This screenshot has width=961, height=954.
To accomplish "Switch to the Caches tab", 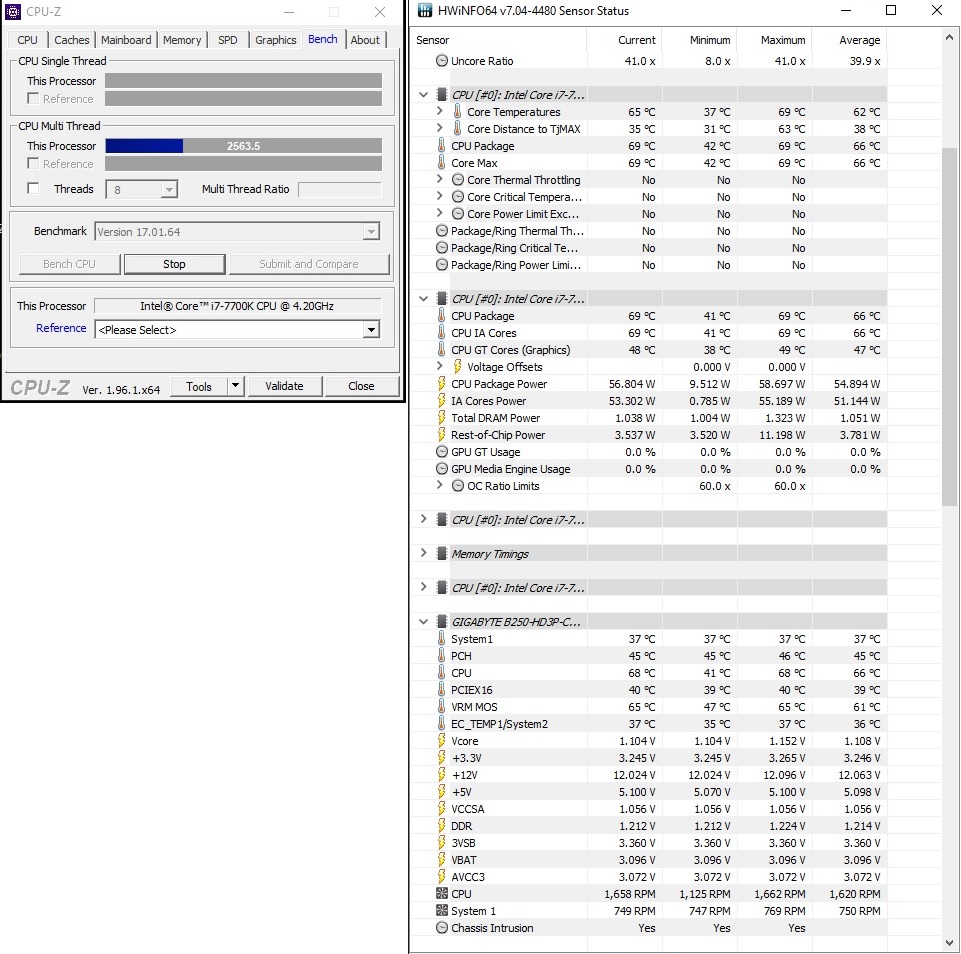I will pos(72,40).
